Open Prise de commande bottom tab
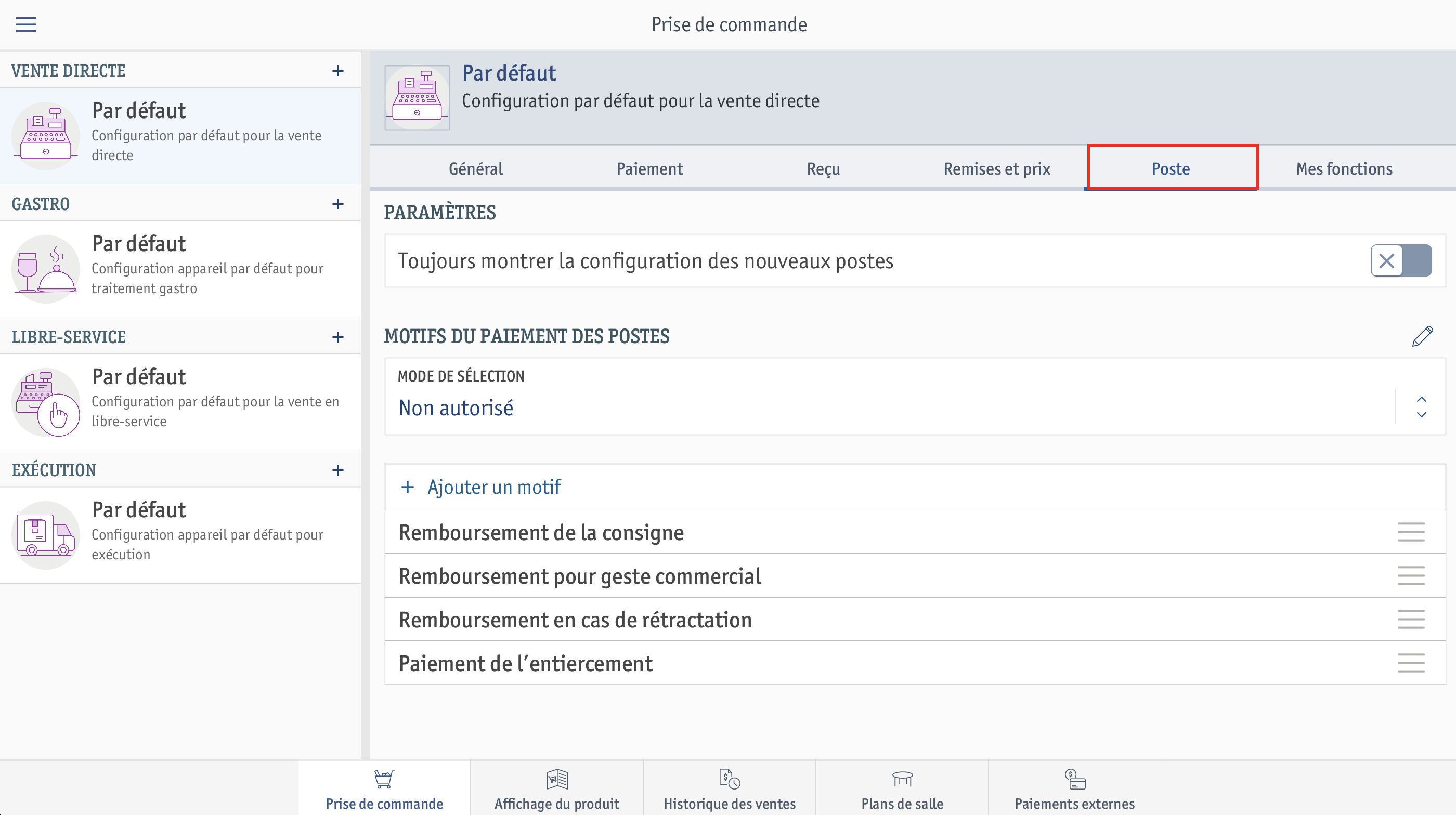The width and height of the screenshot is (1456, 815). point(384,787)
